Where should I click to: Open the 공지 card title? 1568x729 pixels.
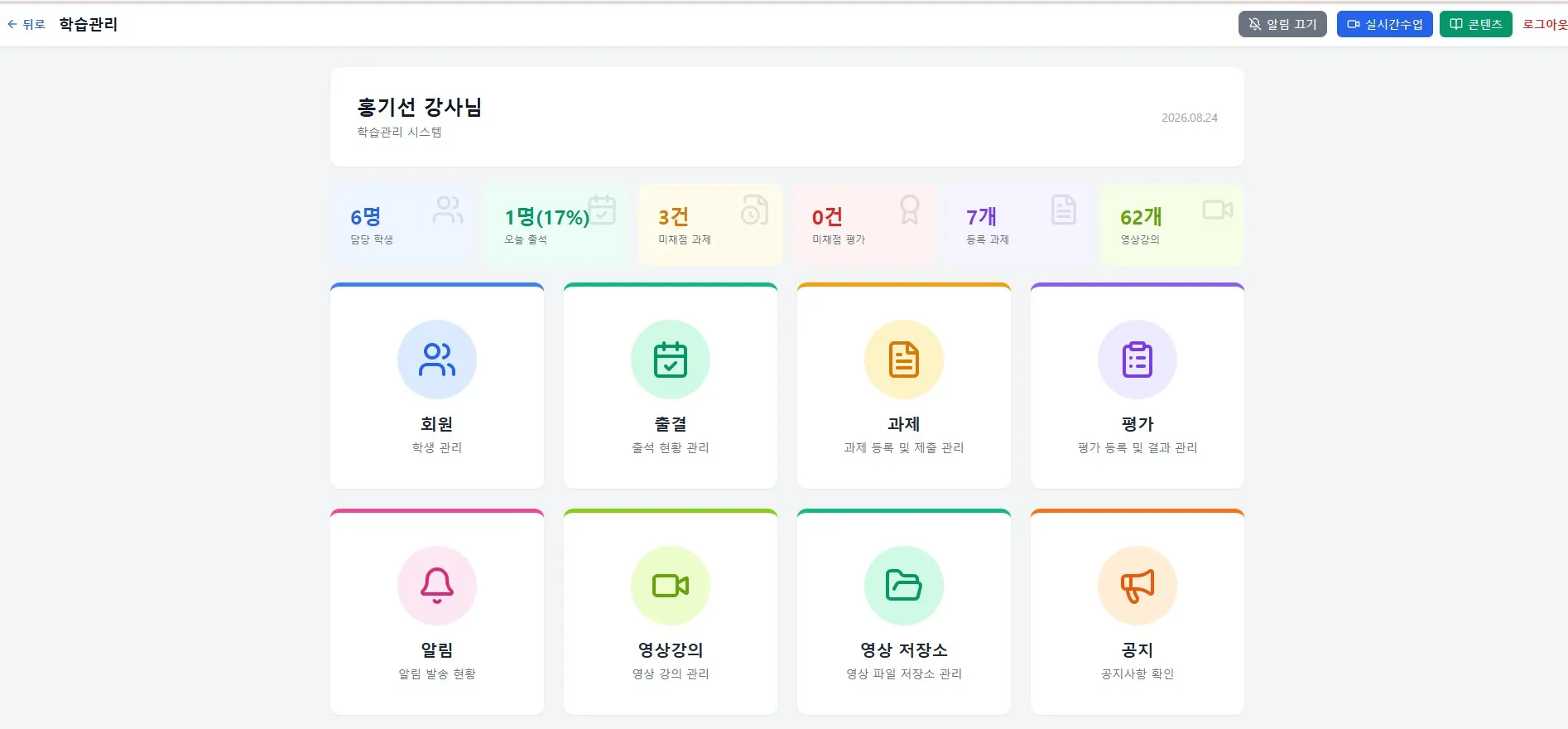pyautogui.click(x=1138, y=650)
